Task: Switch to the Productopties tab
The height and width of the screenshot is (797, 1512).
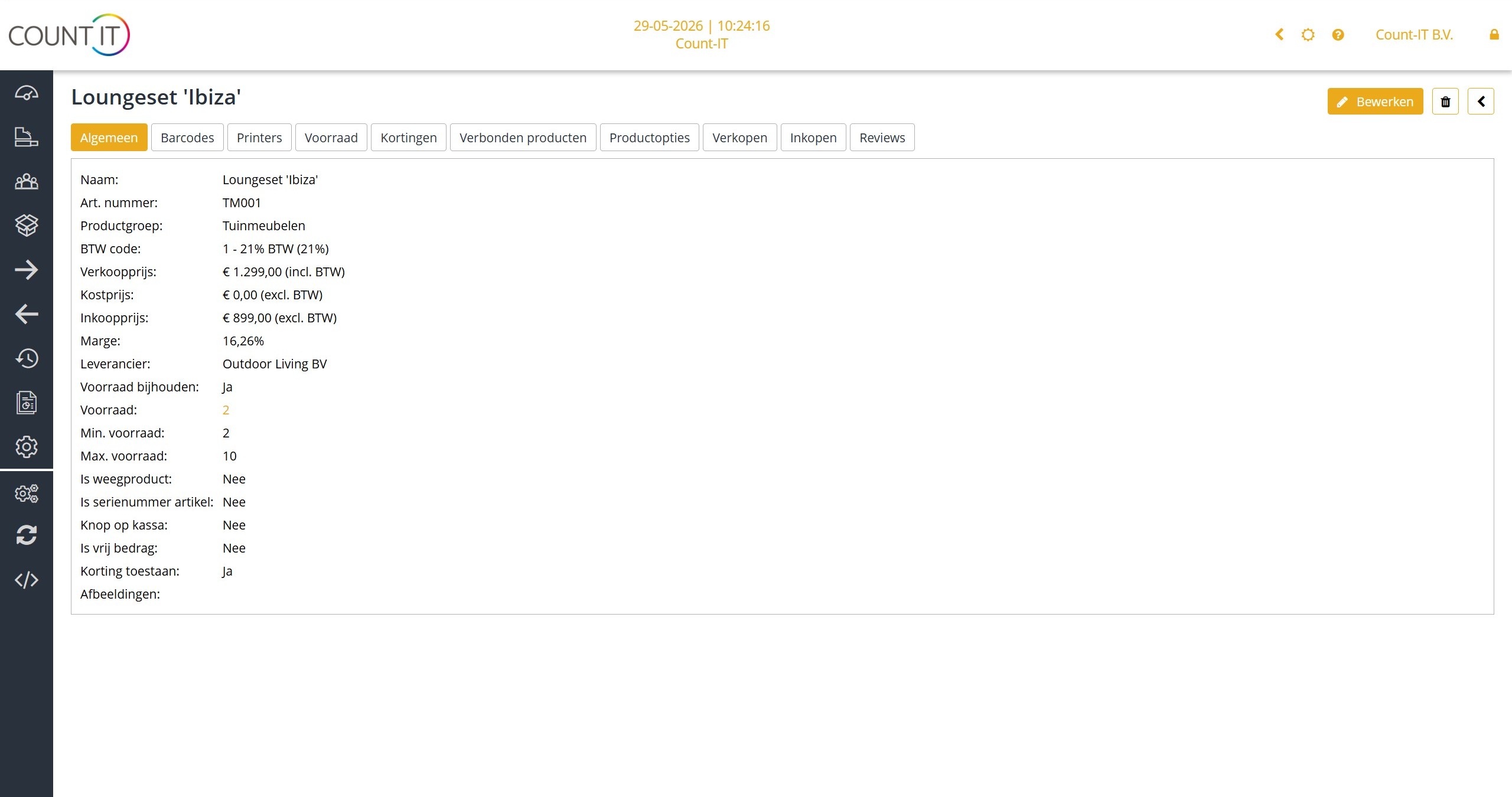Action: point(650,138)
